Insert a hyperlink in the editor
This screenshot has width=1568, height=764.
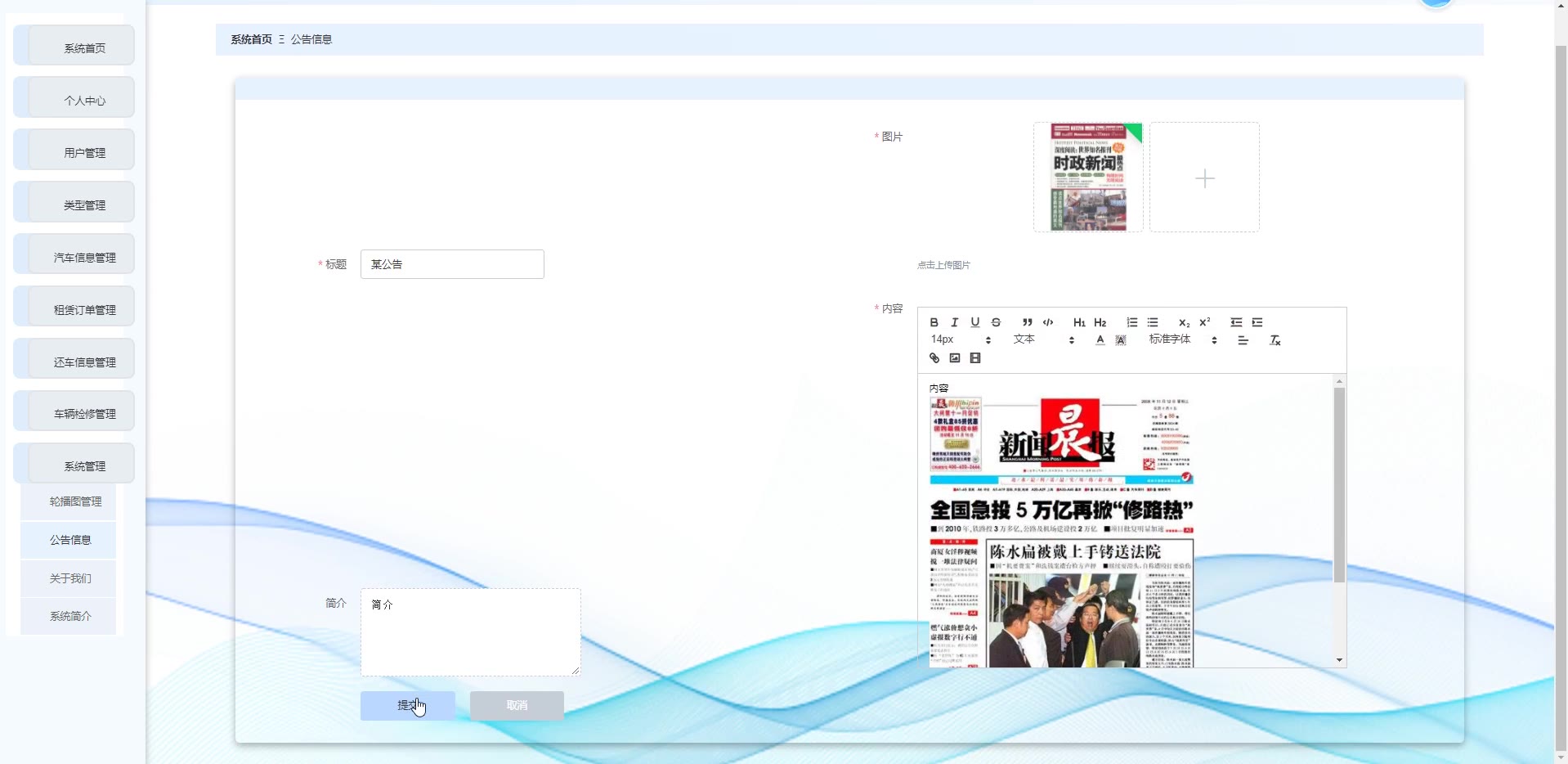coord(934,358)
